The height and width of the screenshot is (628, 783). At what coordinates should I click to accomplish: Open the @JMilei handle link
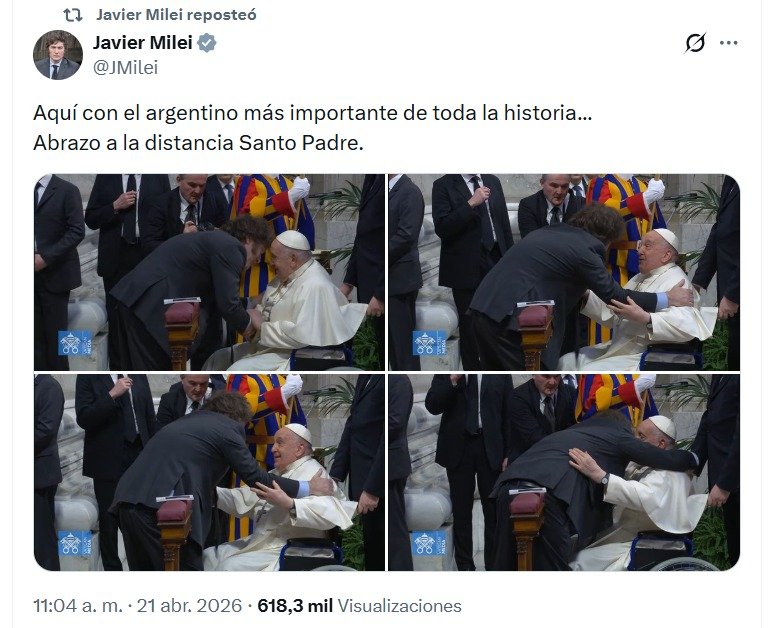[125, 67]
